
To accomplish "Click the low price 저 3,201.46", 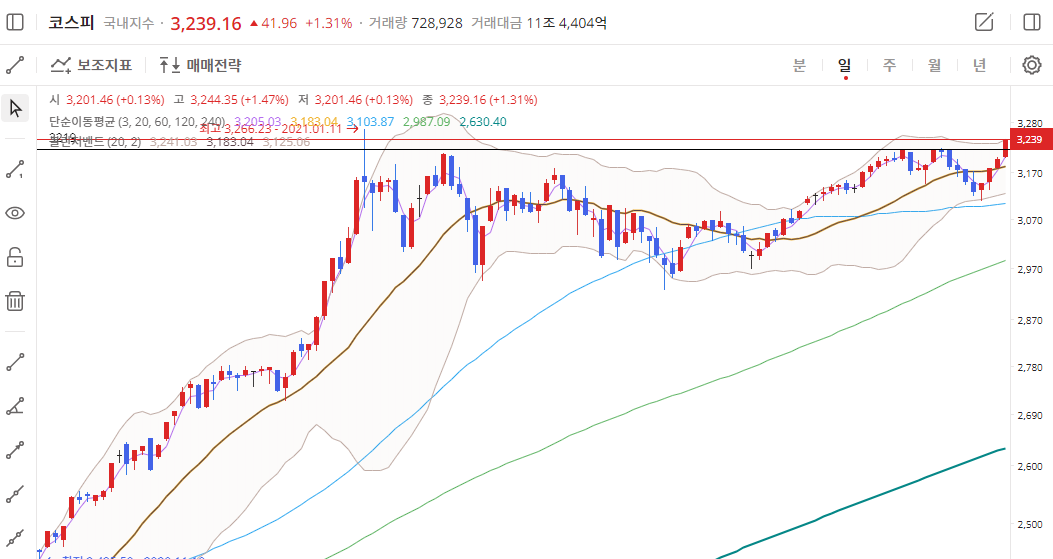I will (355, 100).
